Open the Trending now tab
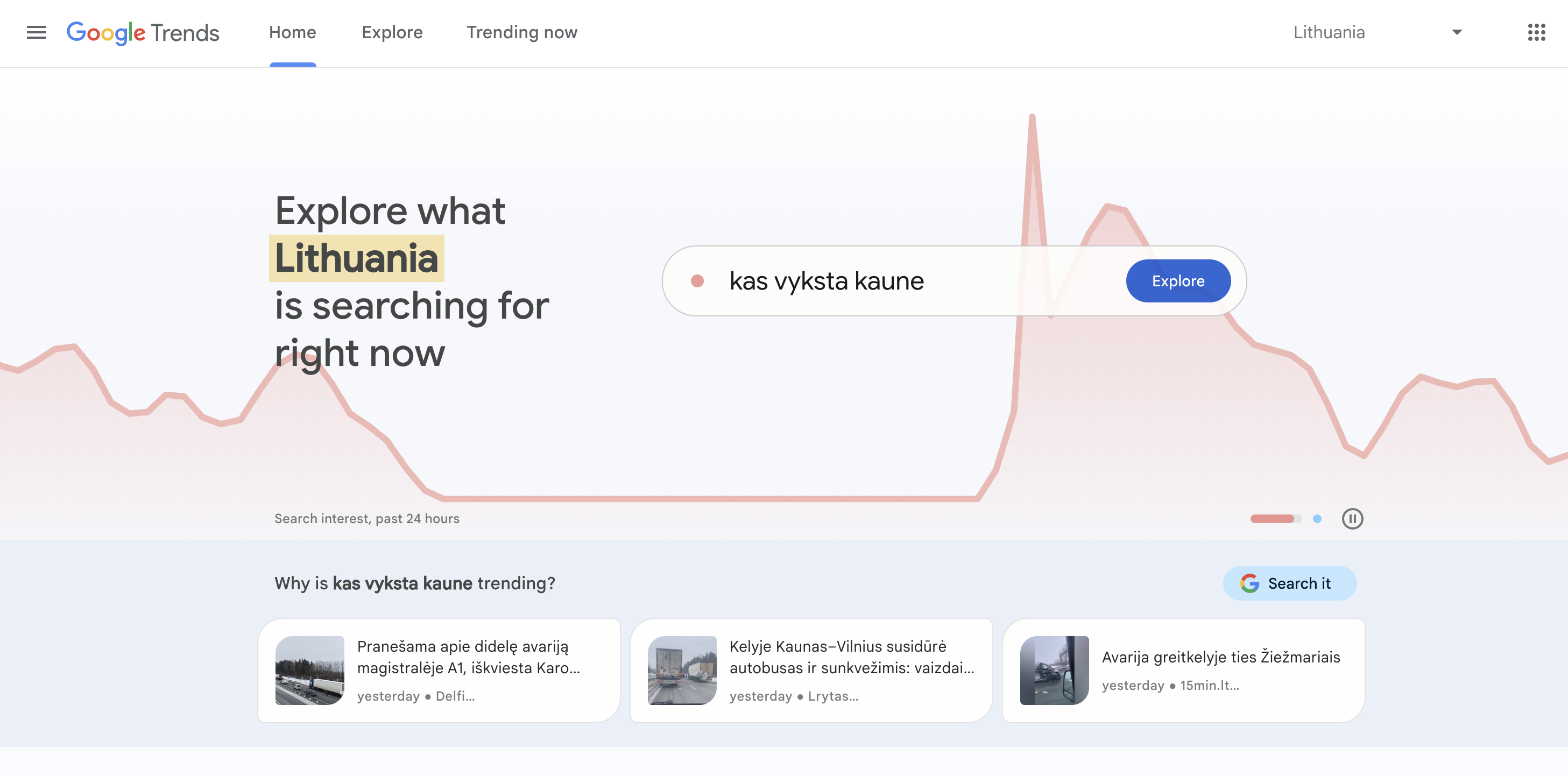The image size is (1568, 776). (x=521, y=32)
